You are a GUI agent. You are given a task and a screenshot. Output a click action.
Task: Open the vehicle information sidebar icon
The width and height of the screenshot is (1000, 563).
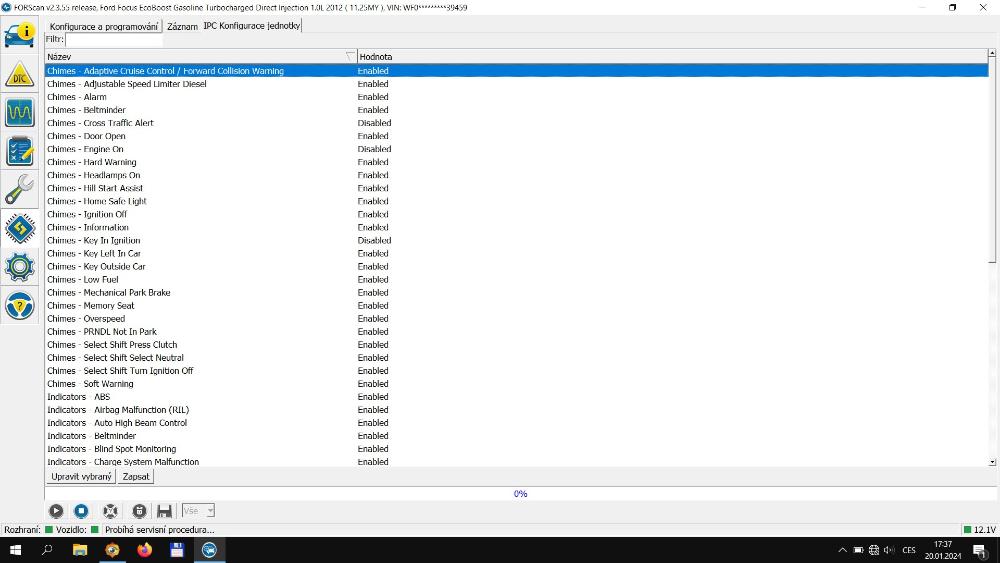(x=20, y=34)
